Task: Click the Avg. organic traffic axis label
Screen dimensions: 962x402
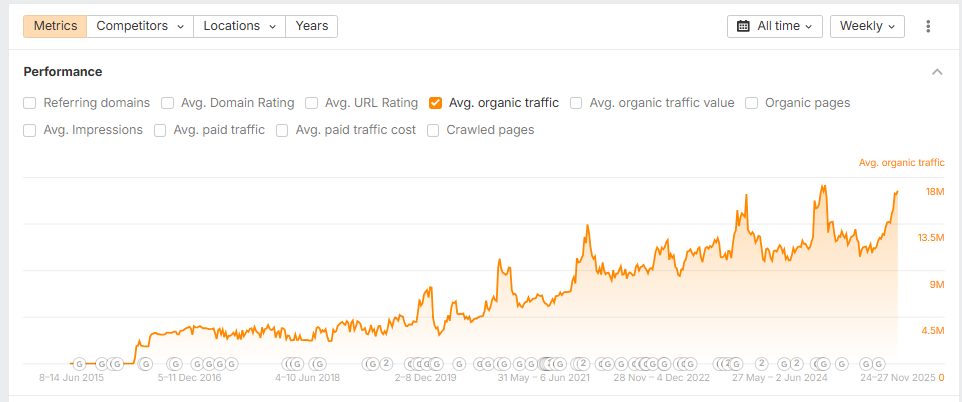Action: [x=901, y=162]
